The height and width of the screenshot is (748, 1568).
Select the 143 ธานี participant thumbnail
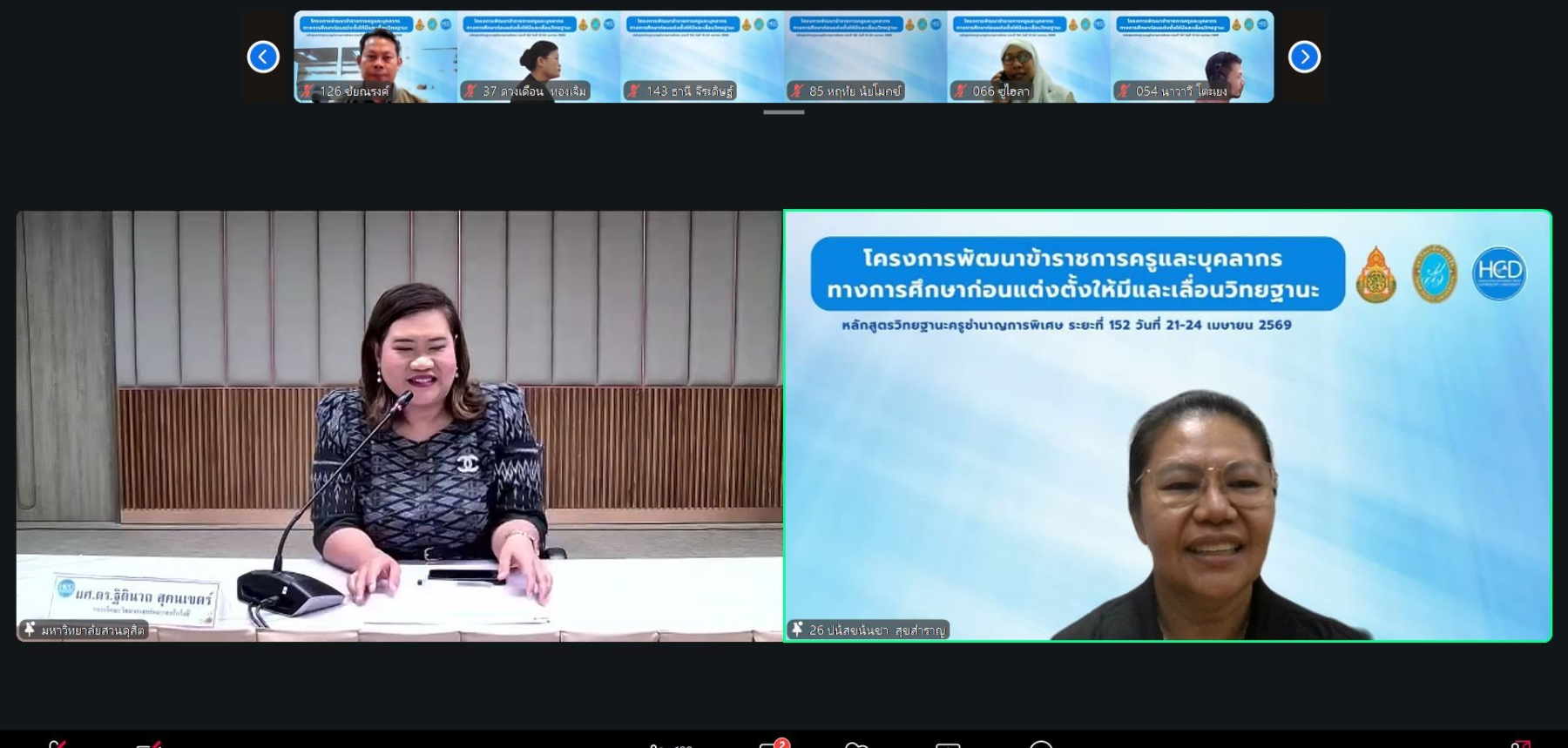[702, 57]
